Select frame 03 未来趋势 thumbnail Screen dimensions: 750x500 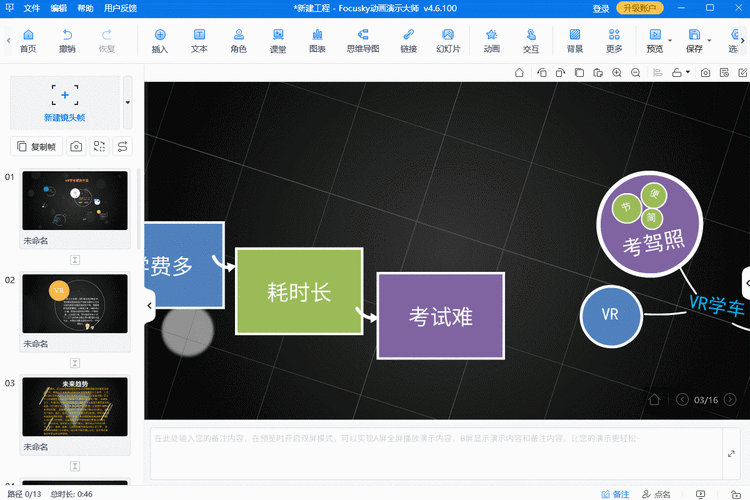click(75, 407)
